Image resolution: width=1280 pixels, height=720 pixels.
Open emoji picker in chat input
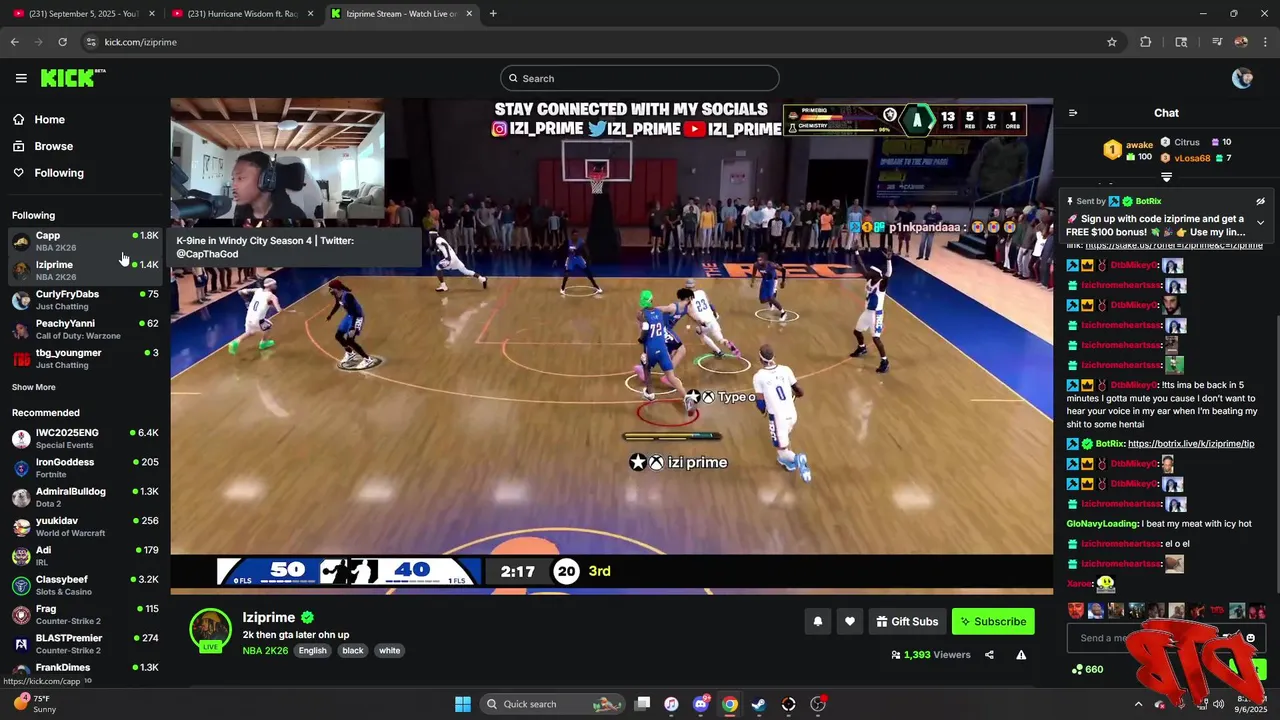point(1250,638)
